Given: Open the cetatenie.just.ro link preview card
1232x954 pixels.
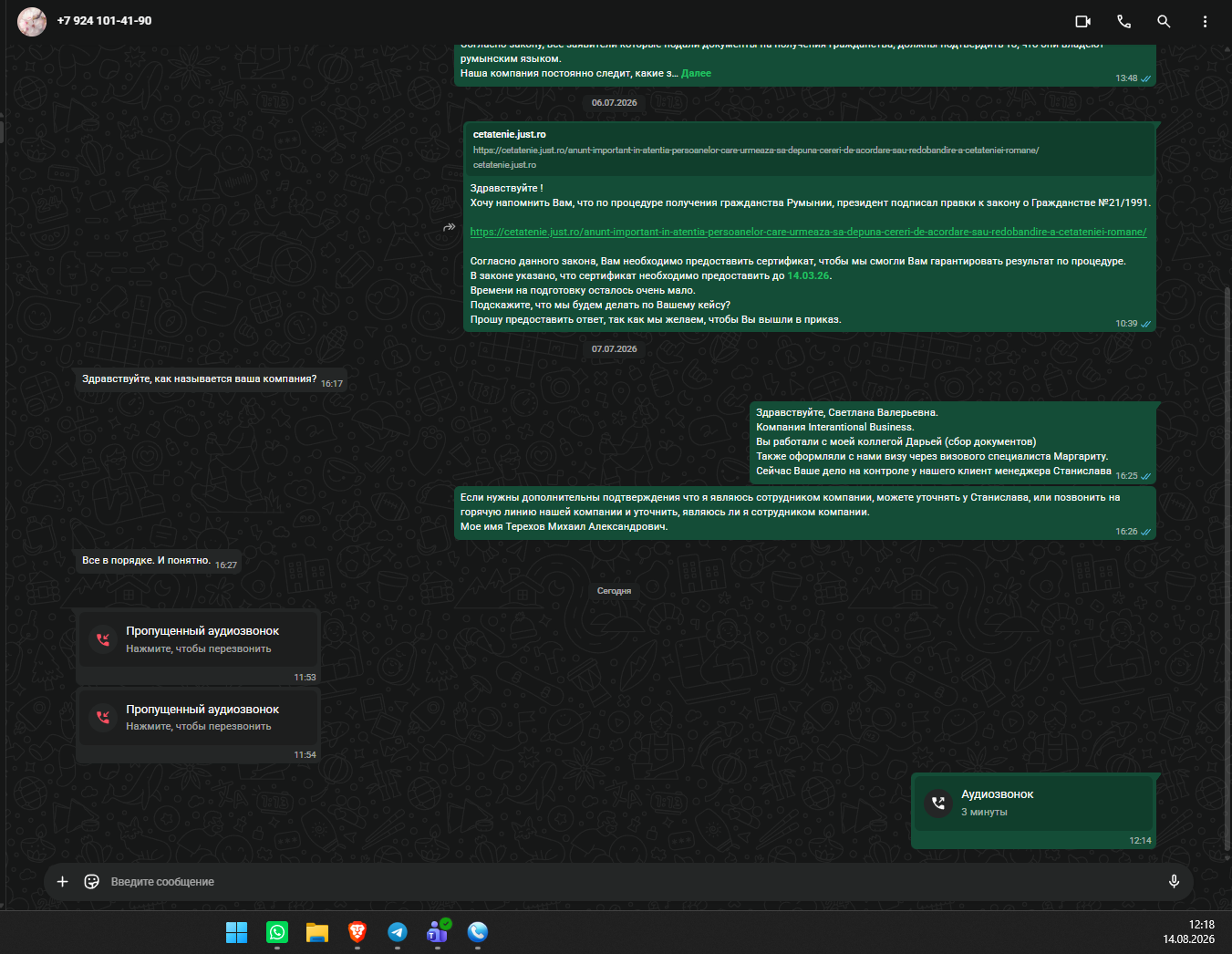Looking at the screenshot, I should 810,150.
